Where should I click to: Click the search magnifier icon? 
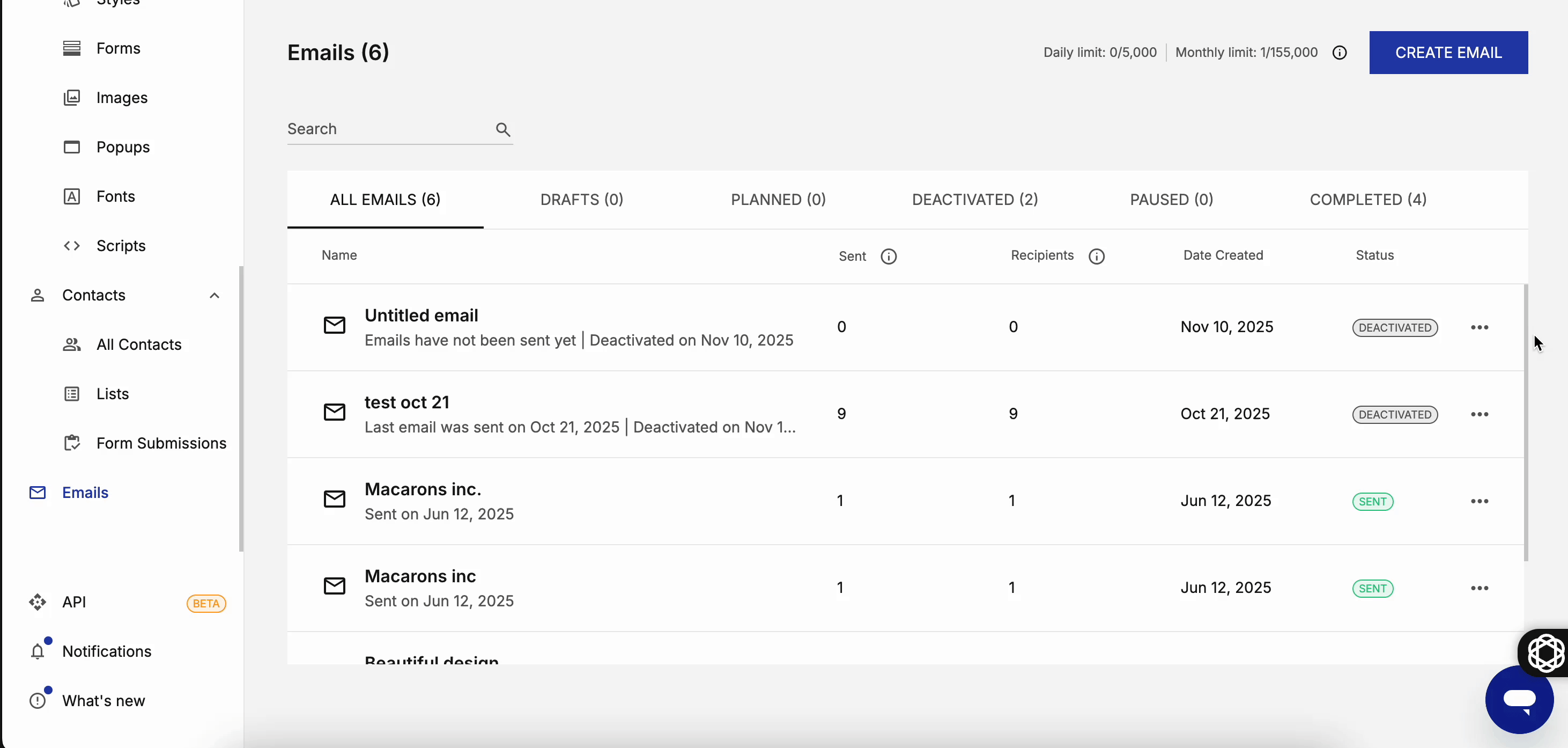(x=503, y=129)
